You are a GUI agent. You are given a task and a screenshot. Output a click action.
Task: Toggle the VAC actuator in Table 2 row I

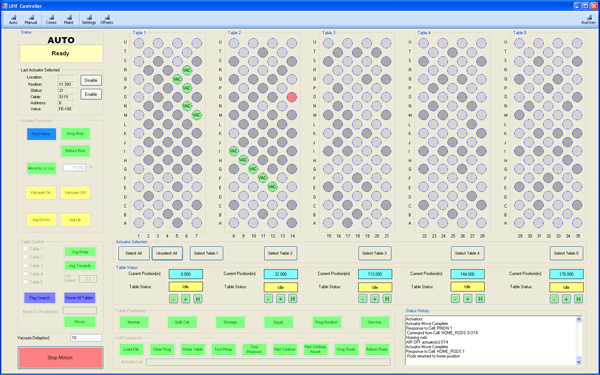point(234,151)
